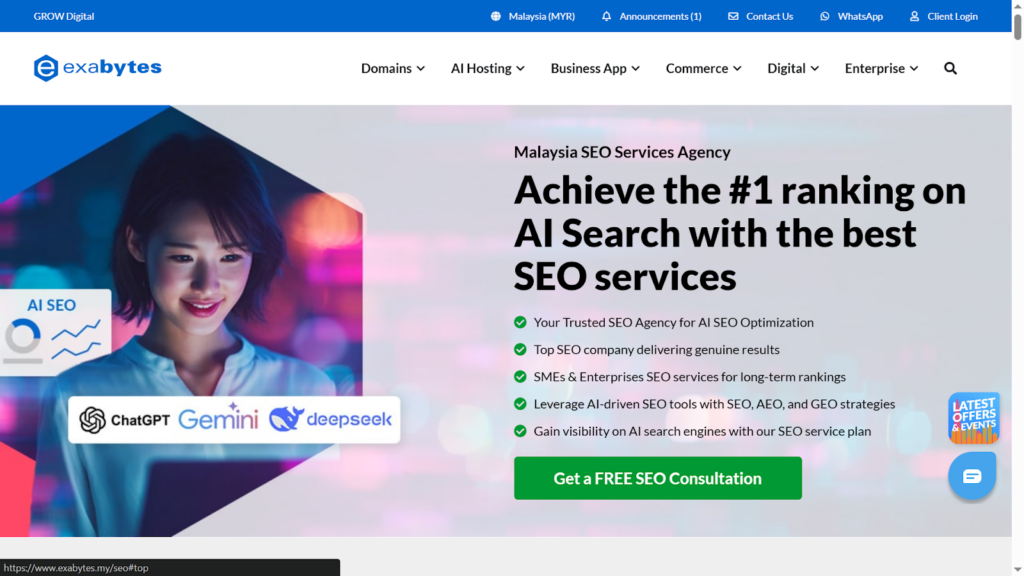Click the ChatGPT Gemini deepseek banner

point(234,419)
